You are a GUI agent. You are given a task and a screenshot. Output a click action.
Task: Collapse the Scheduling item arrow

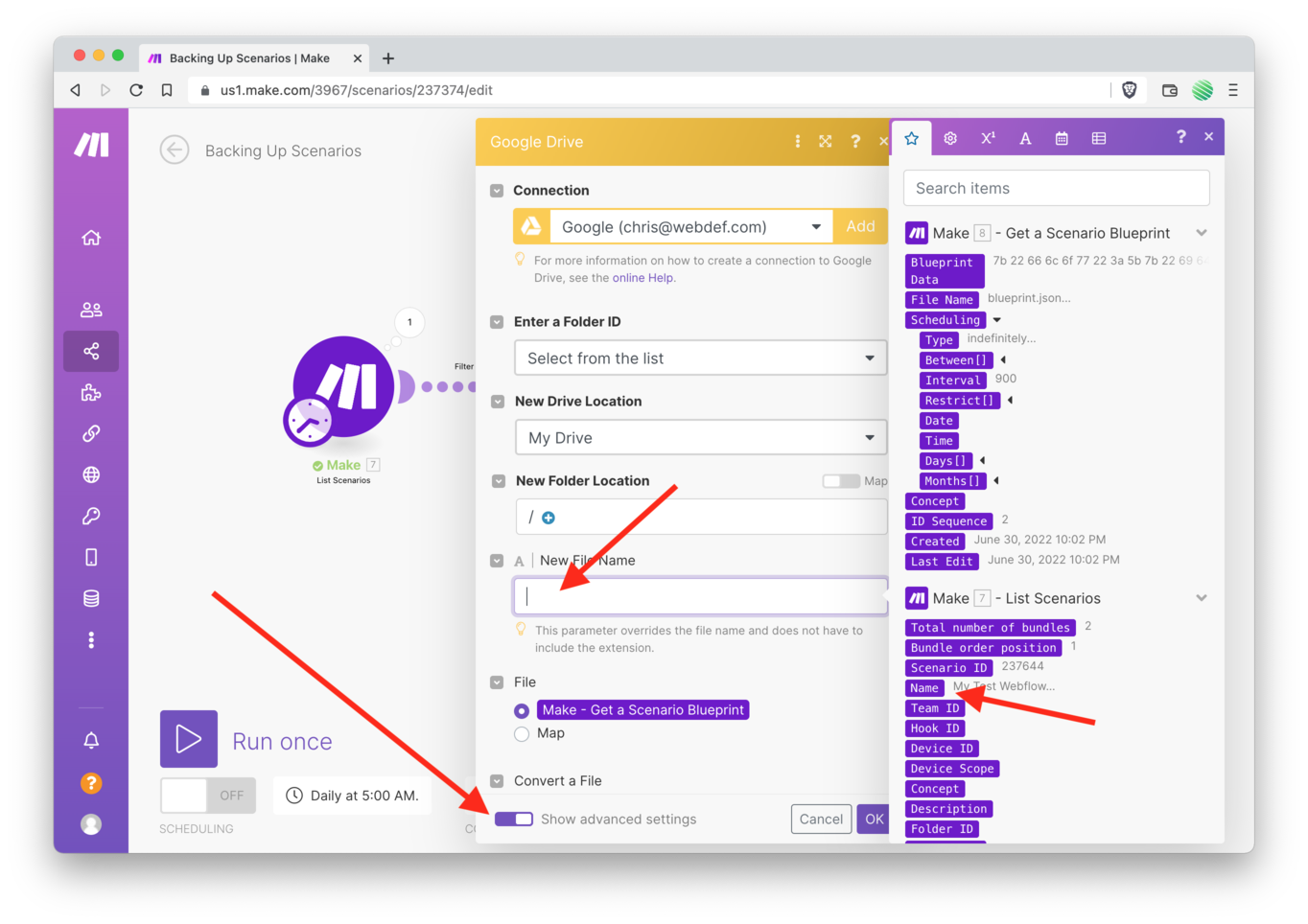click(x=996, y=320)
